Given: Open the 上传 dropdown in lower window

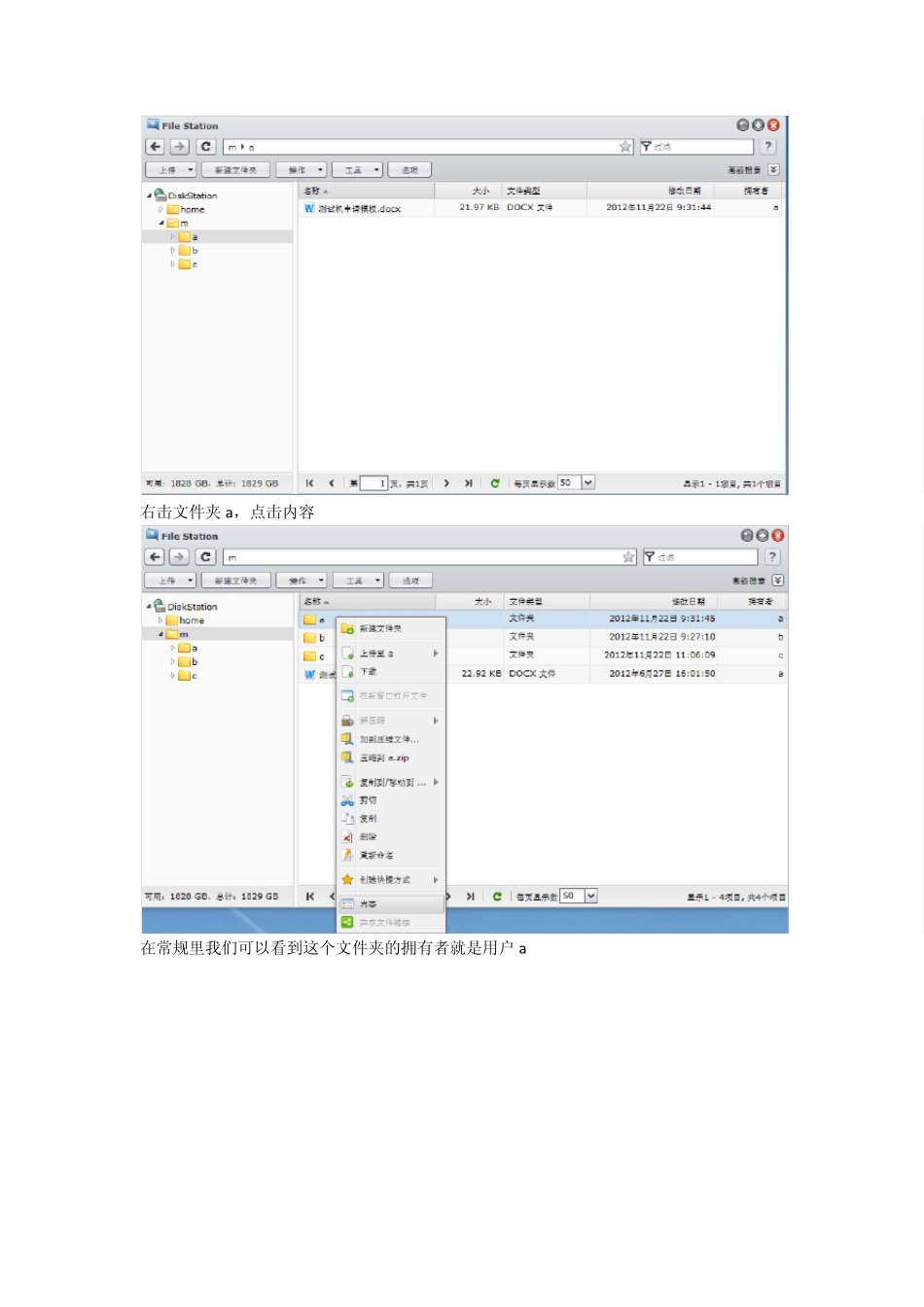Looking at the screenshot, I should [x=171, y=581].
